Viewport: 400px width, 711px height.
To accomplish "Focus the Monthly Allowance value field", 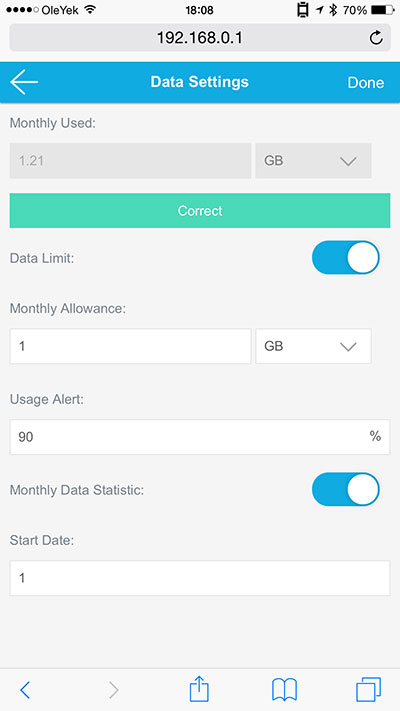I will coord(131,346).
